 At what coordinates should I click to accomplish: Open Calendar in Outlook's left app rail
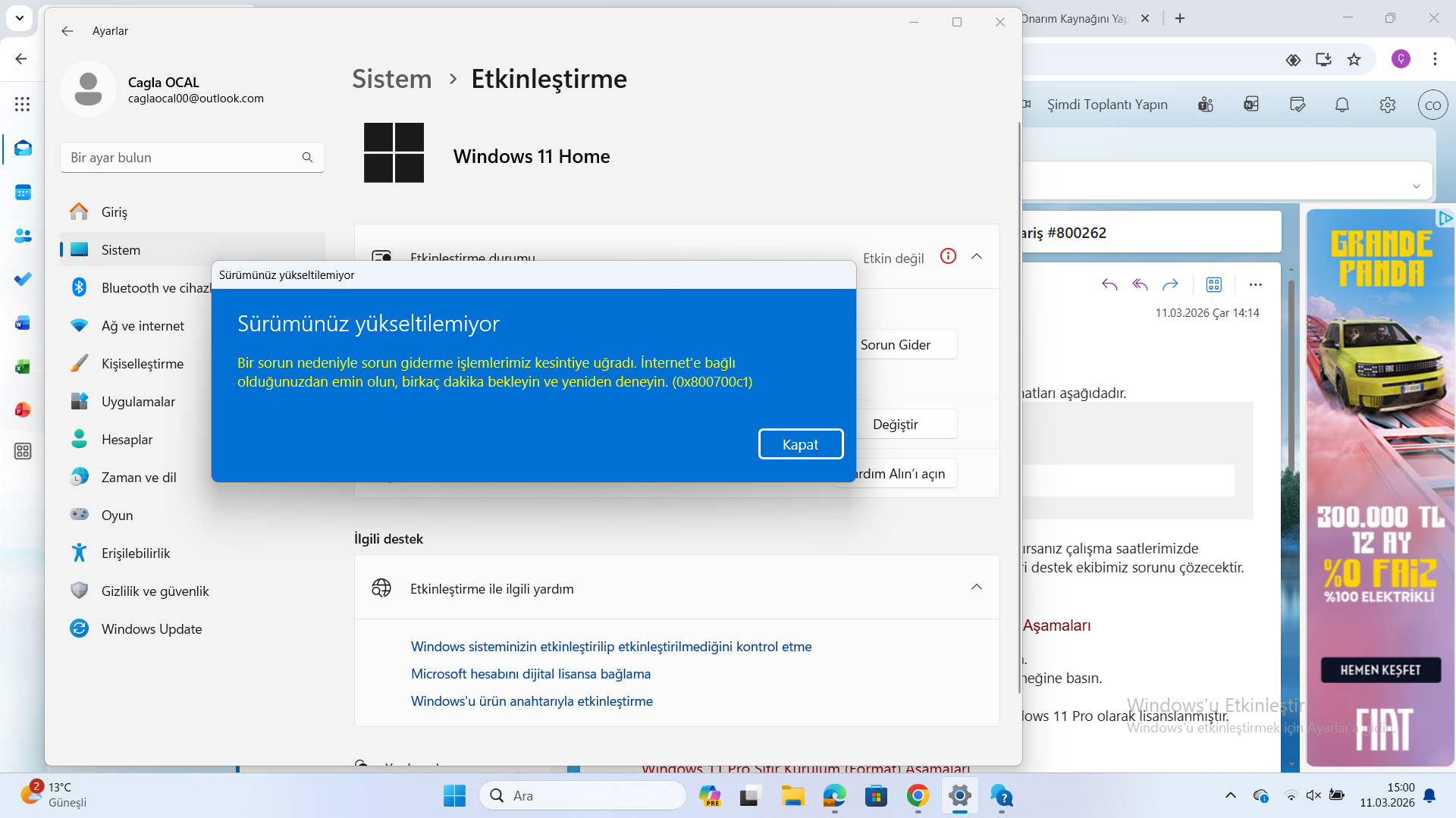tap(23, 193)
